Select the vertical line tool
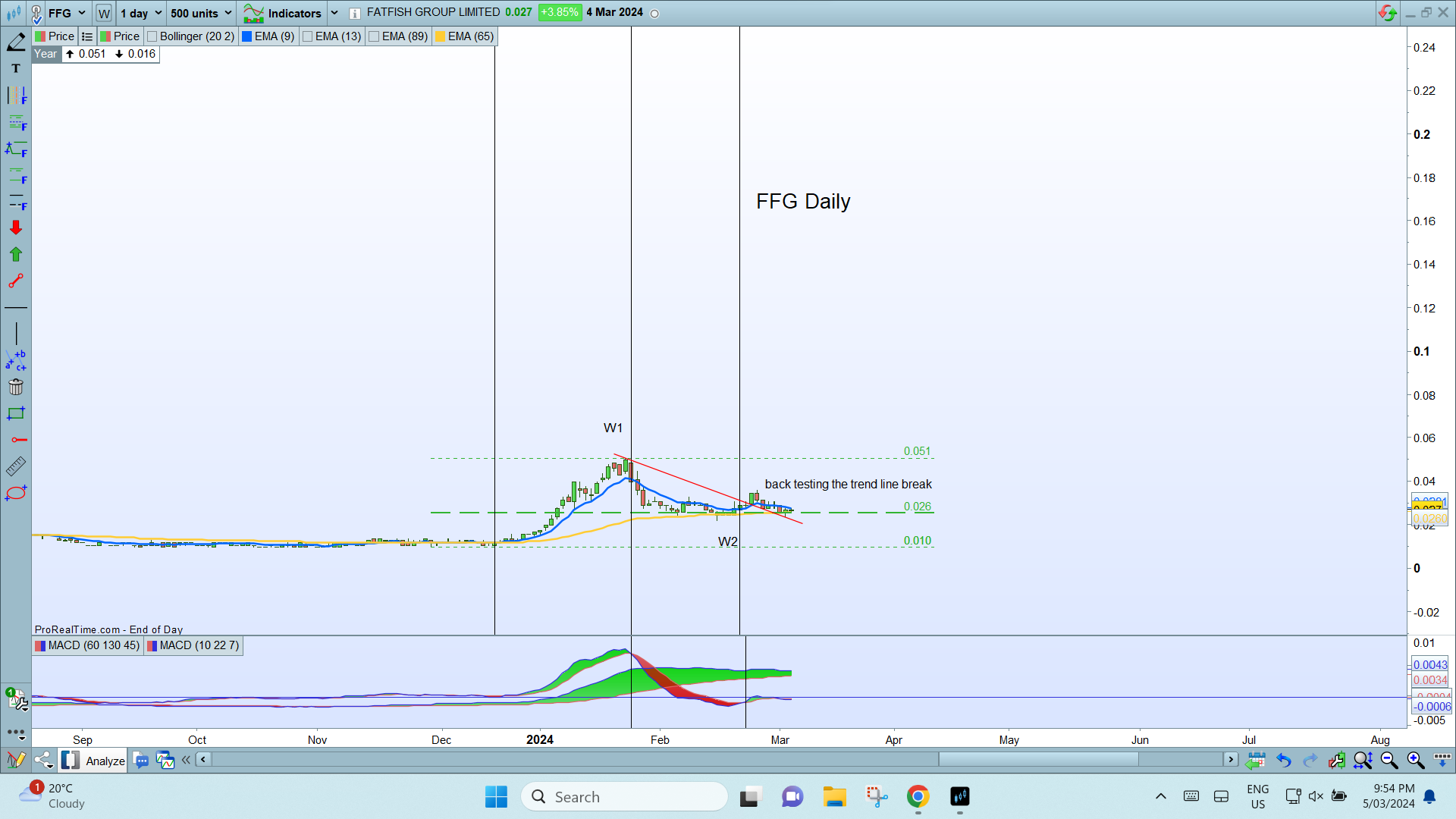Screen dimensions: 1456x819 [x=16, y=333]
